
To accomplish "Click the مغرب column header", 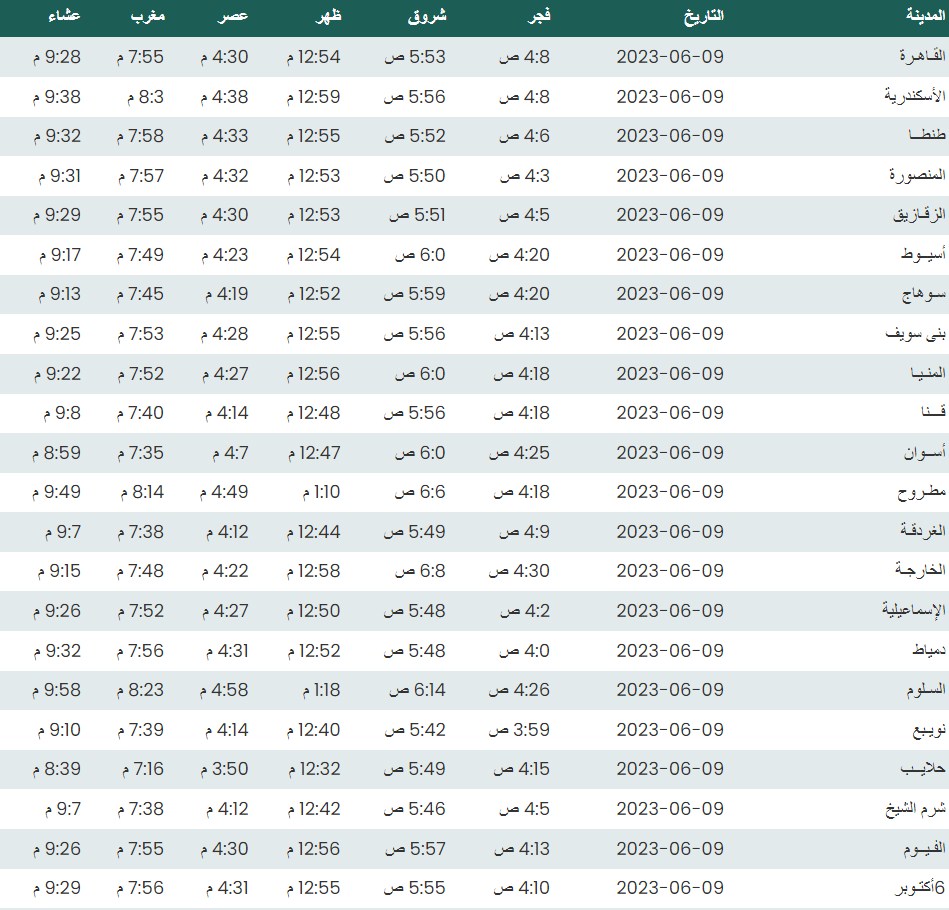I will click(x=145, y=17).
